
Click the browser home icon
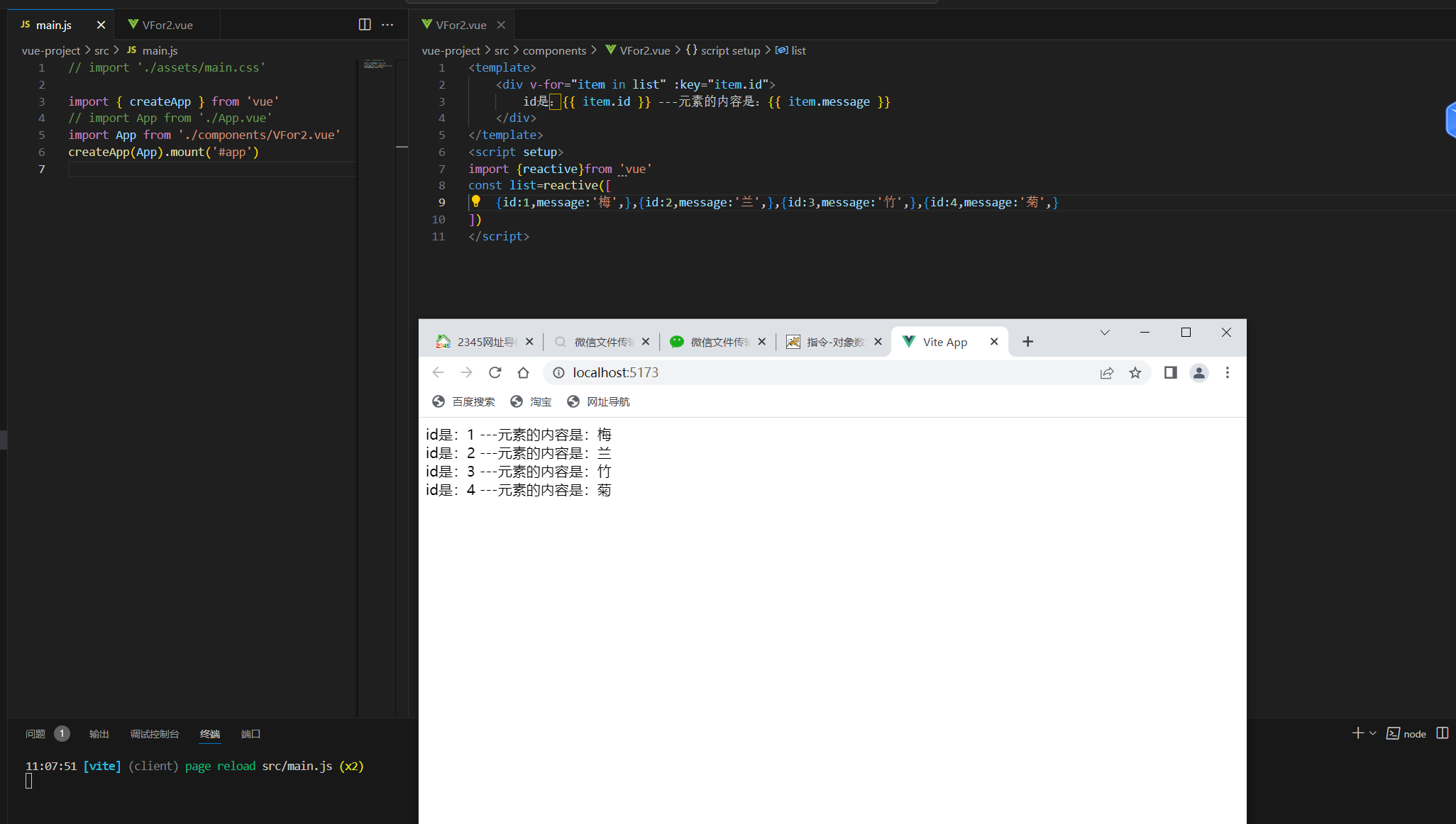524,372
